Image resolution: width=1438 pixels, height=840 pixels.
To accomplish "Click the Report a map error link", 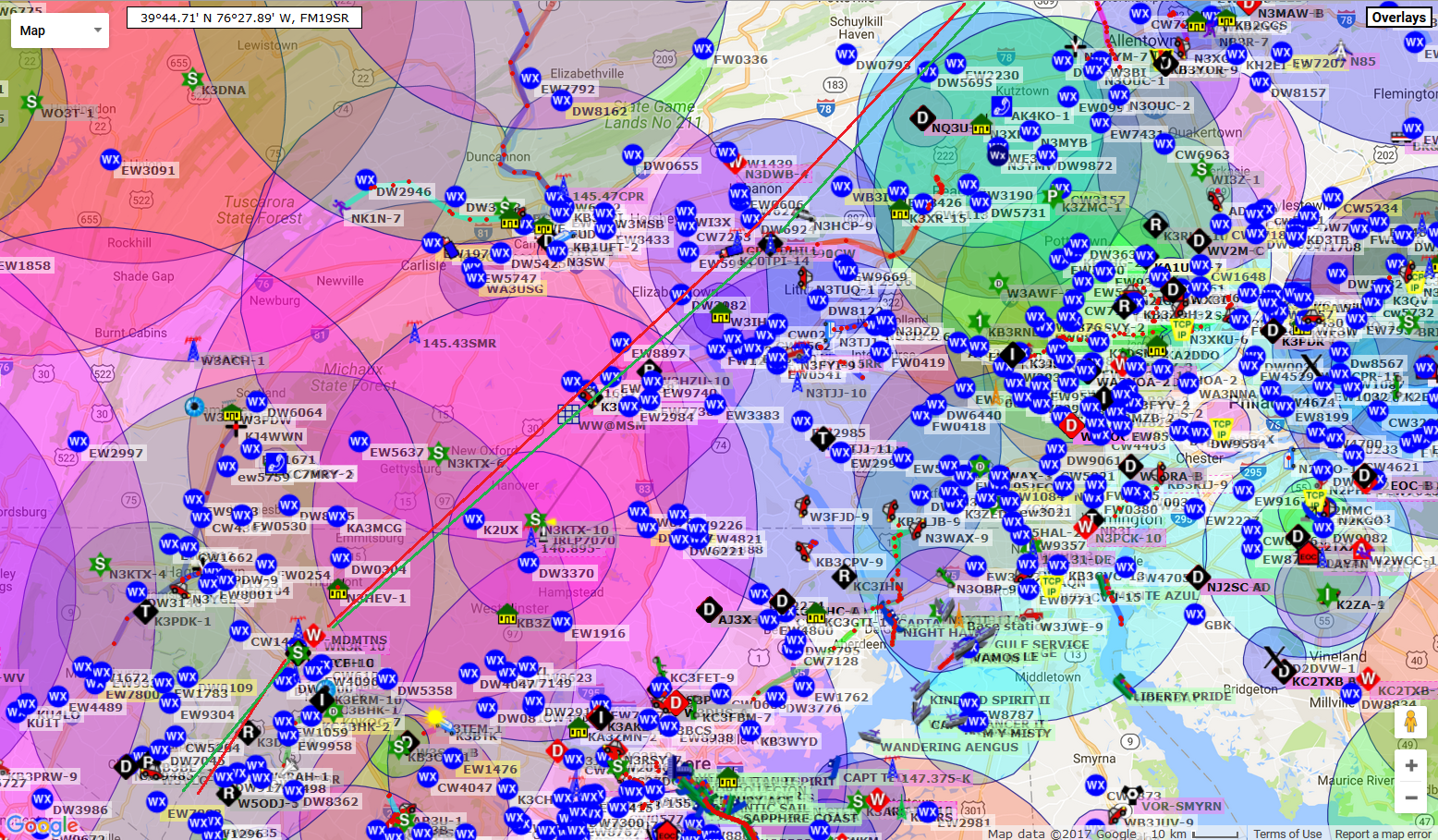I will 1383,834.
